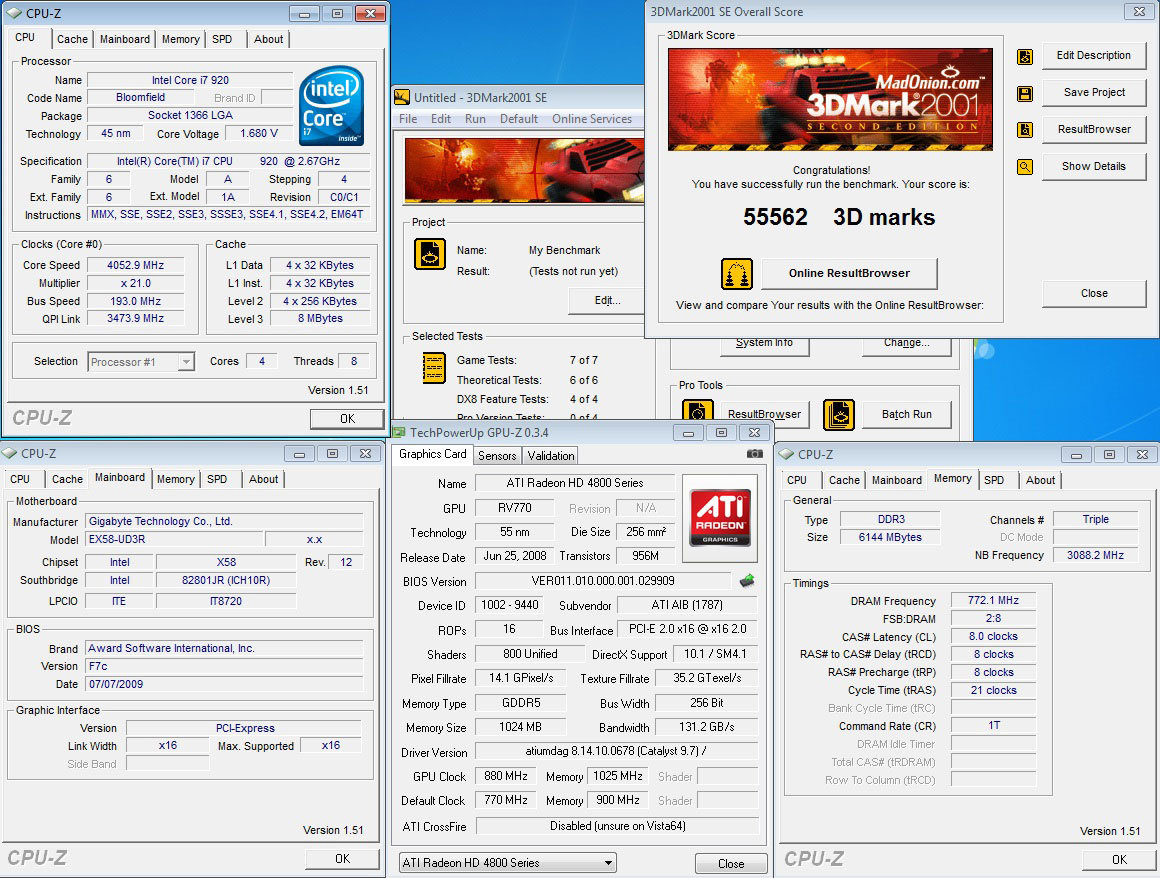Select Validation tab in GPU-Z
This screenshot has width=1160, height=878.
coord(550,456)
